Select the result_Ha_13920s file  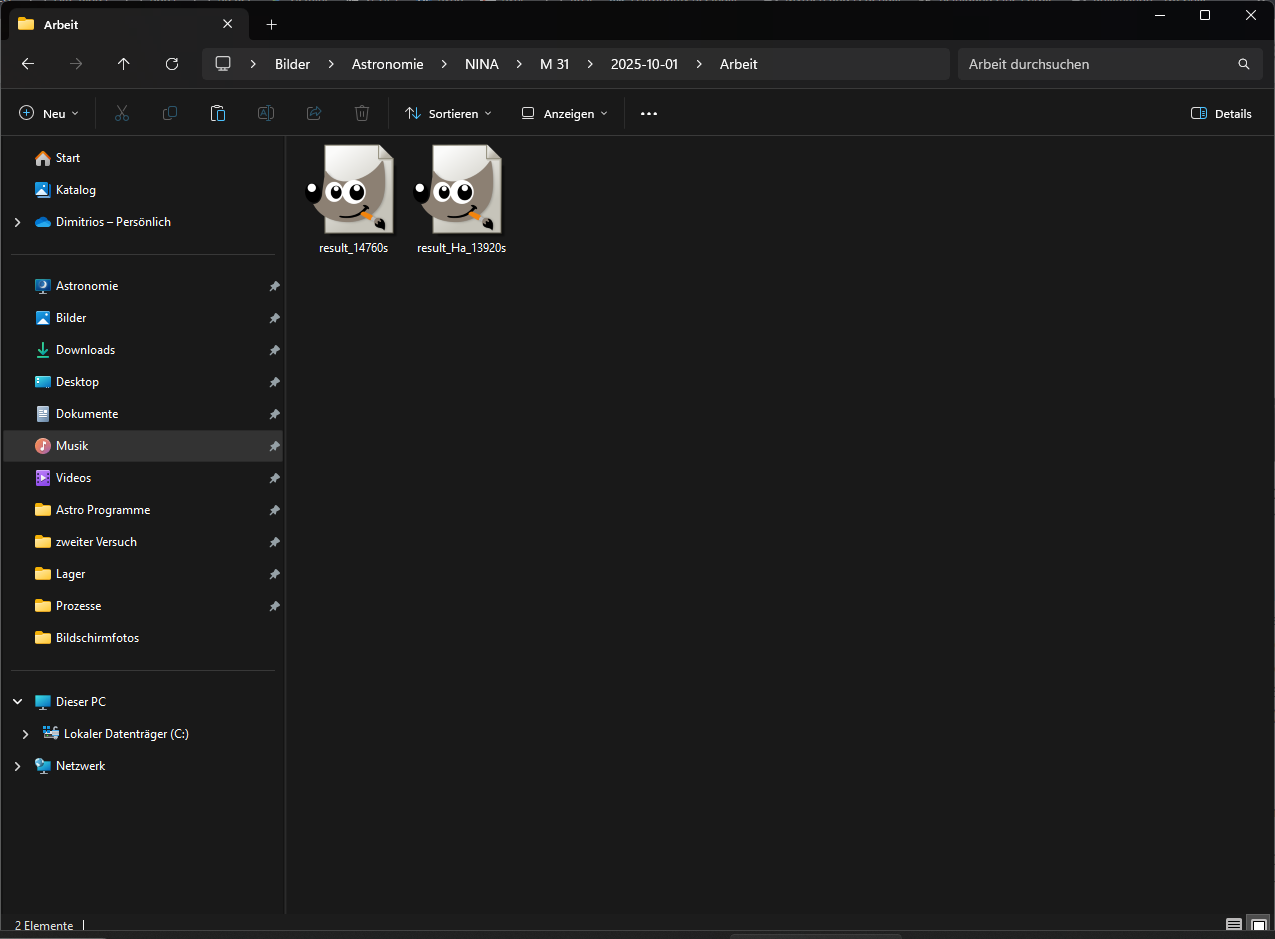coord(461,200)
